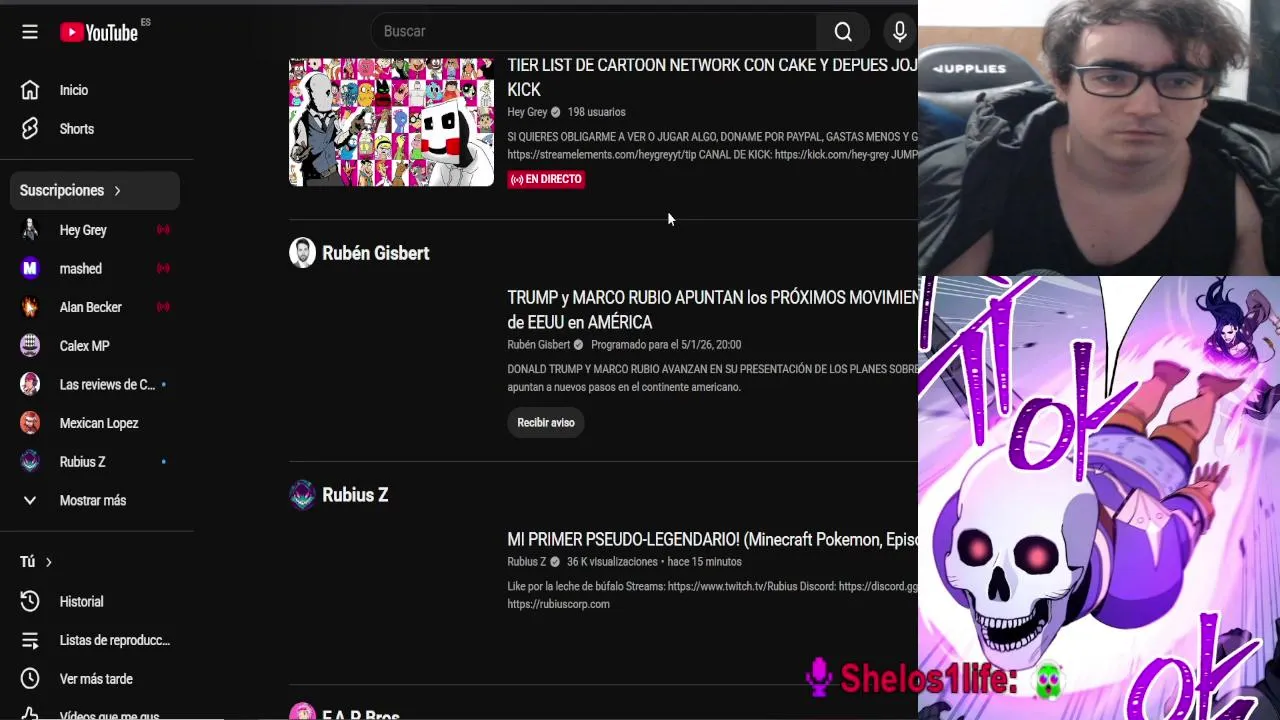Open Historial in sidebar
1280x720 pixels.
coord(96,602)
